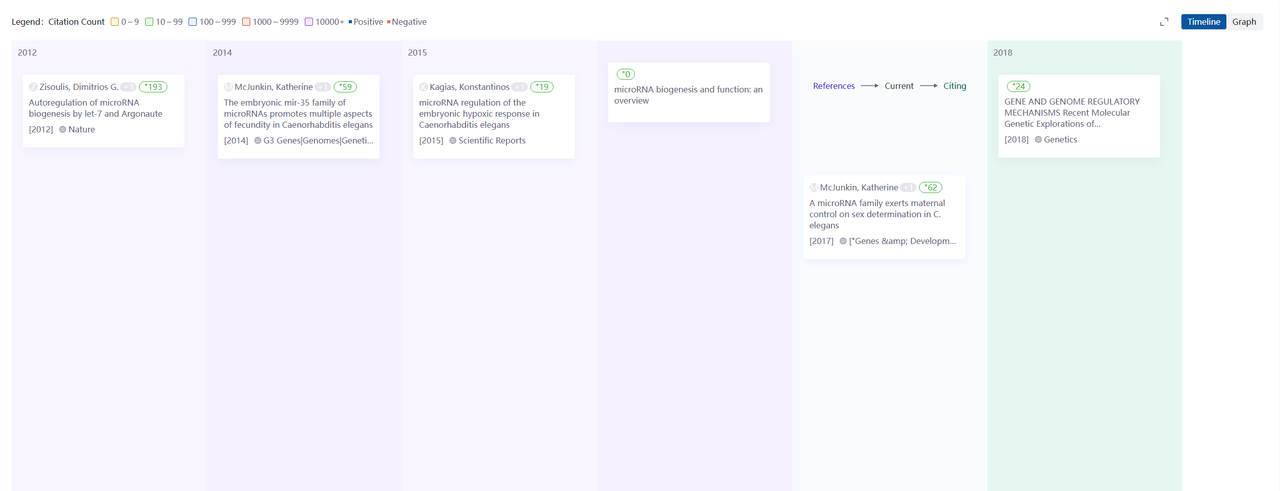Click the G3 Genes|Genomes|Geneti... journal name
The image size is (1280, 491).
318,141
